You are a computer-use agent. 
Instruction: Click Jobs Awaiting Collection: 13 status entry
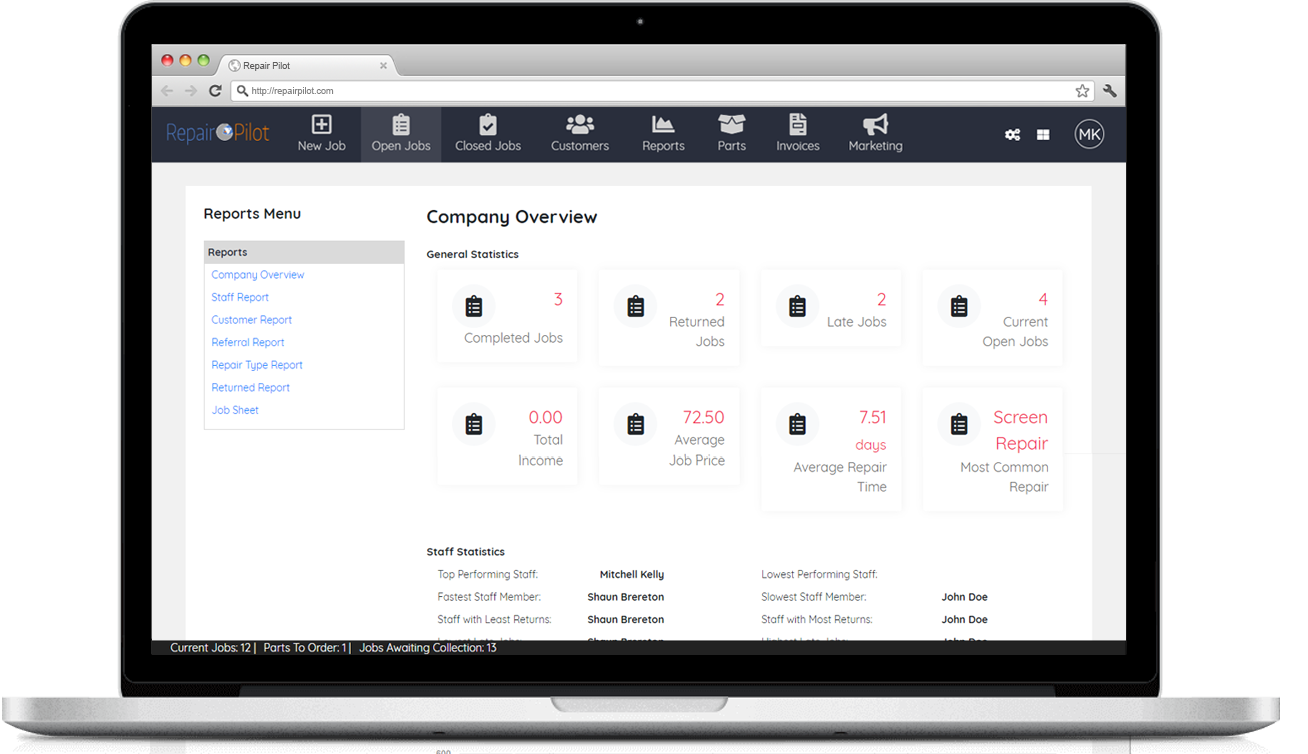coord(428,648)
